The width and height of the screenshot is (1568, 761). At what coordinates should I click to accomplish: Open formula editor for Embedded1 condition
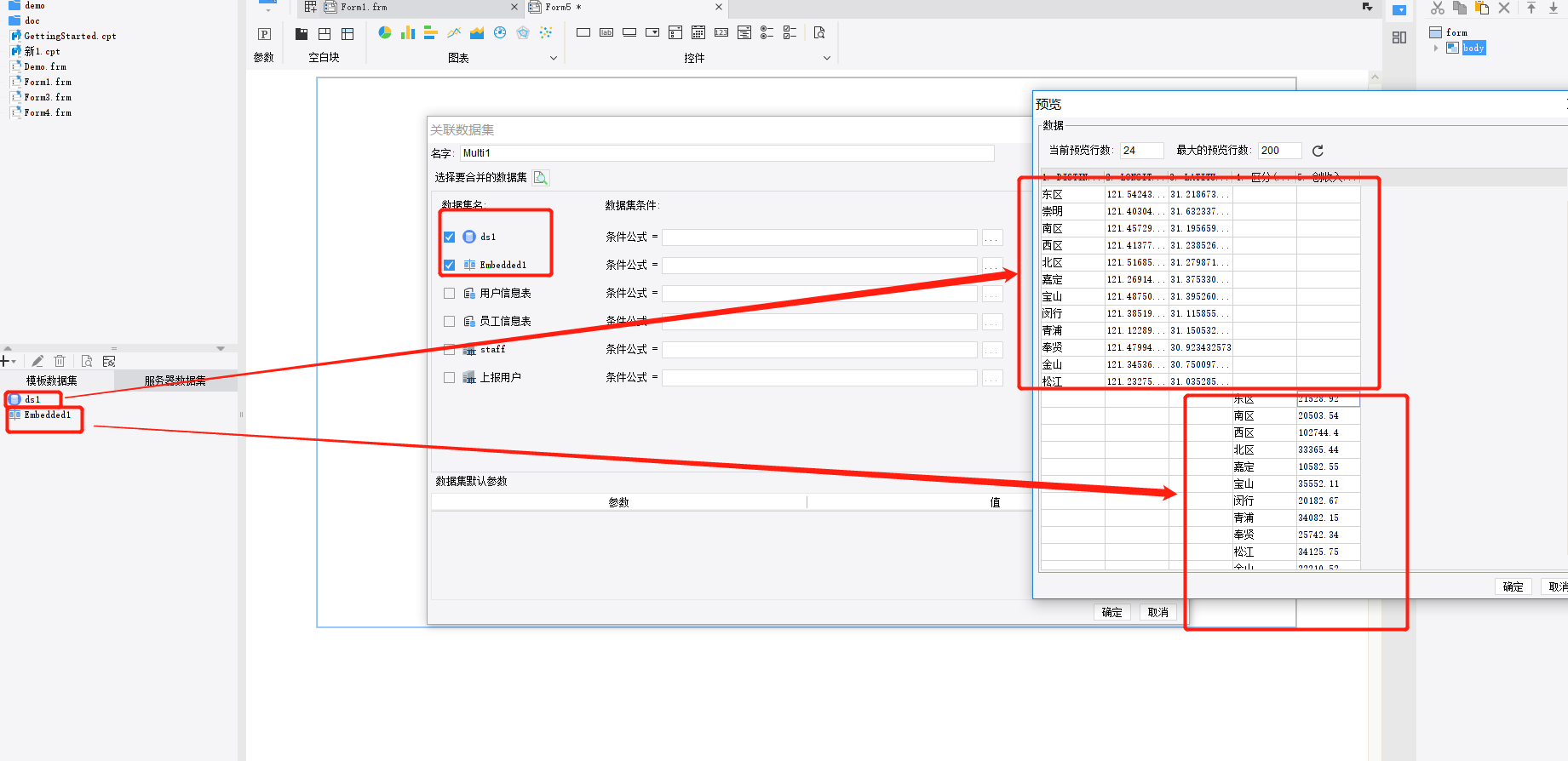(x=992, y=266)
